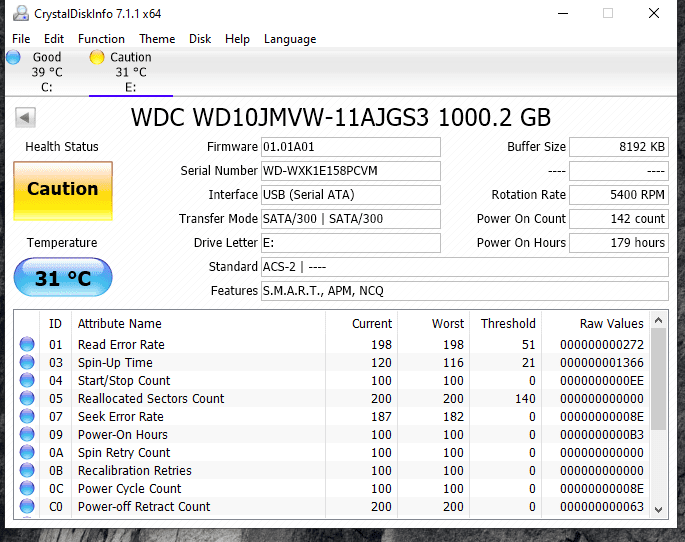Click the status orb for Seek Error Rate
Viewport: 685px width, 542px height.
pos(27,416)
